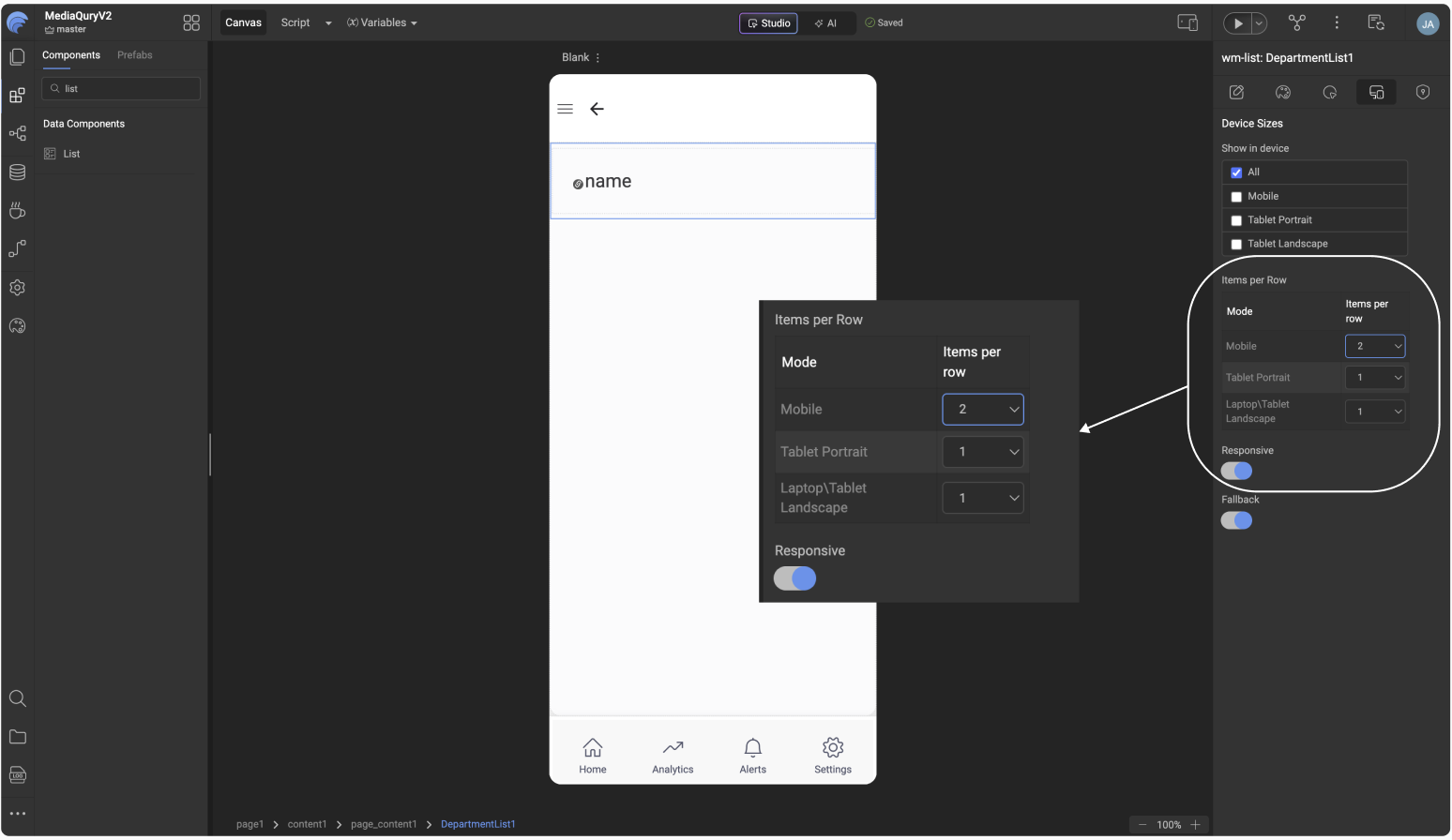1452x840 pixels.
Task: Open the Variables dropdown
Action: [x=382, y=22]
